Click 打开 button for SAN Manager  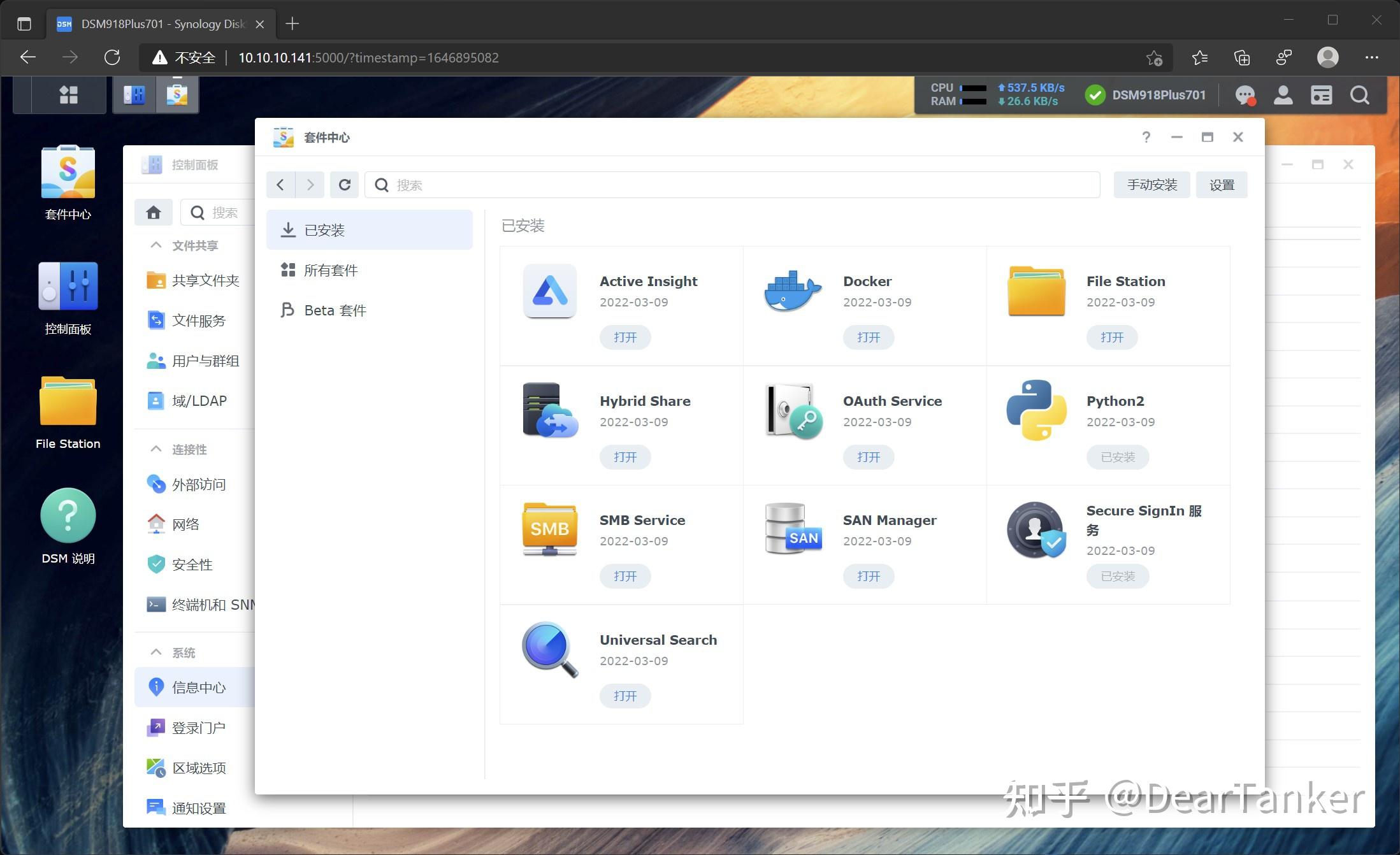pos(869,576)
